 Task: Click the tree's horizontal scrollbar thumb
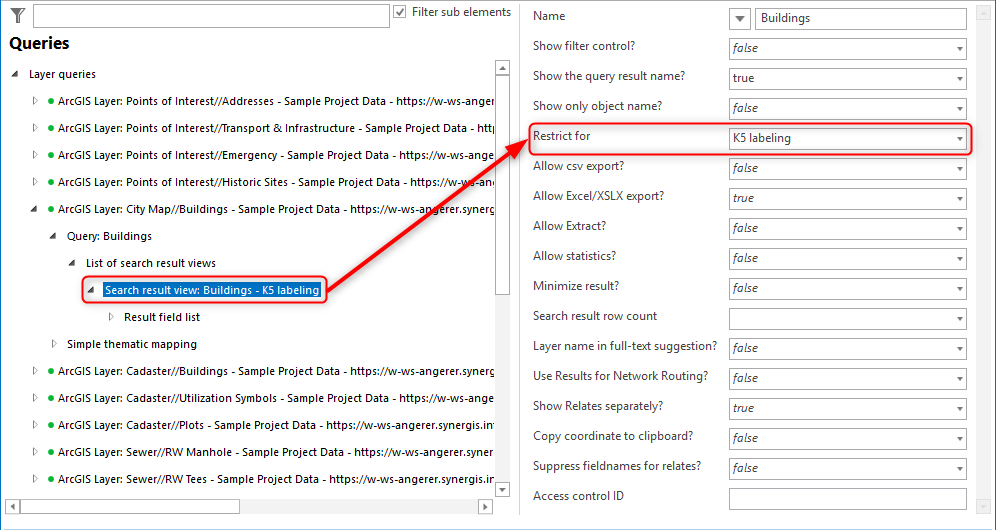coord(130,506)
